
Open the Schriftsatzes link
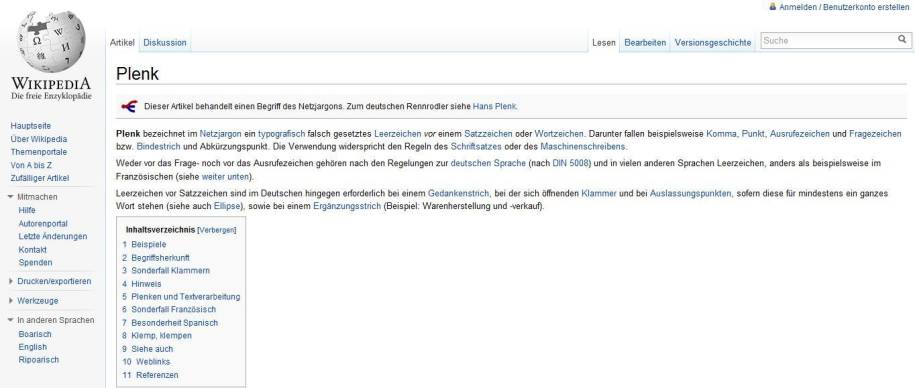coord(476,146)
